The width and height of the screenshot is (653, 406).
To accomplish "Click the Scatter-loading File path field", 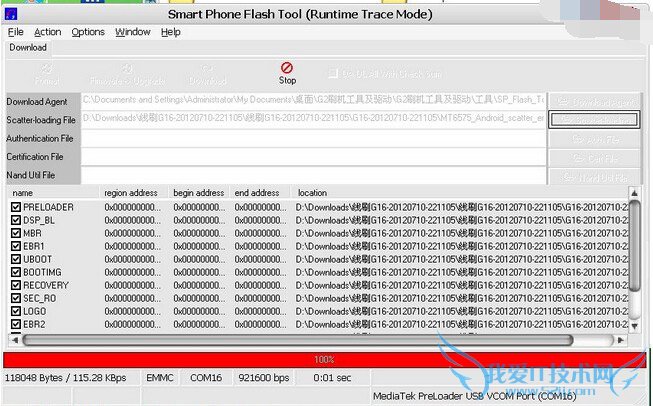I will pyautogui.click(x=313, y=119).
